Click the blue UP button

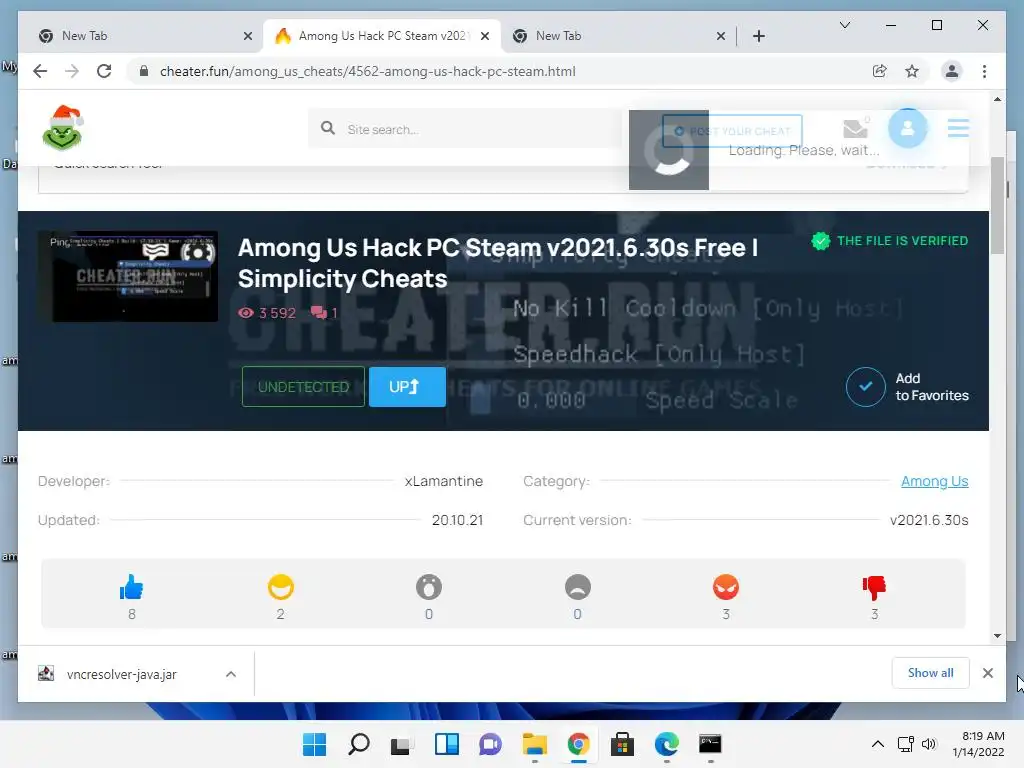[407, 387]
